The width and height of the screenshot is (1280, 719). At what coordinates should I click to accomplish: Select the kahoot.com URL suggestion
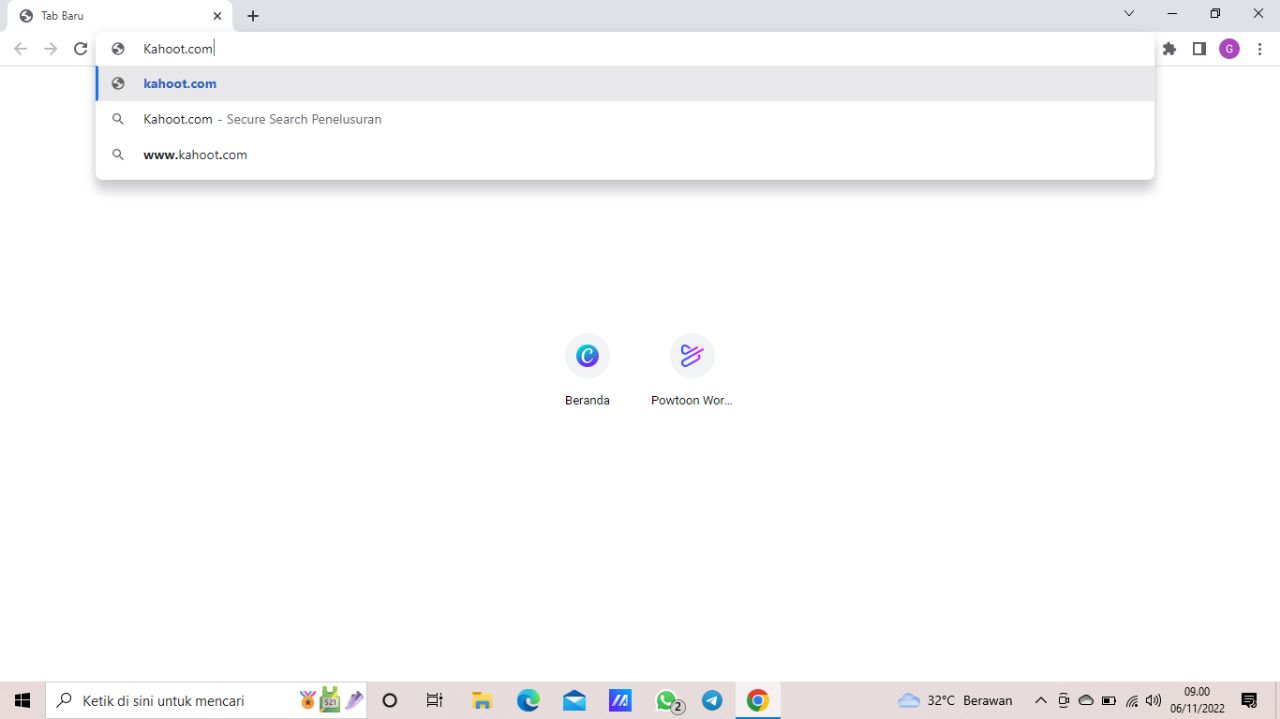[x=625, y=84]
